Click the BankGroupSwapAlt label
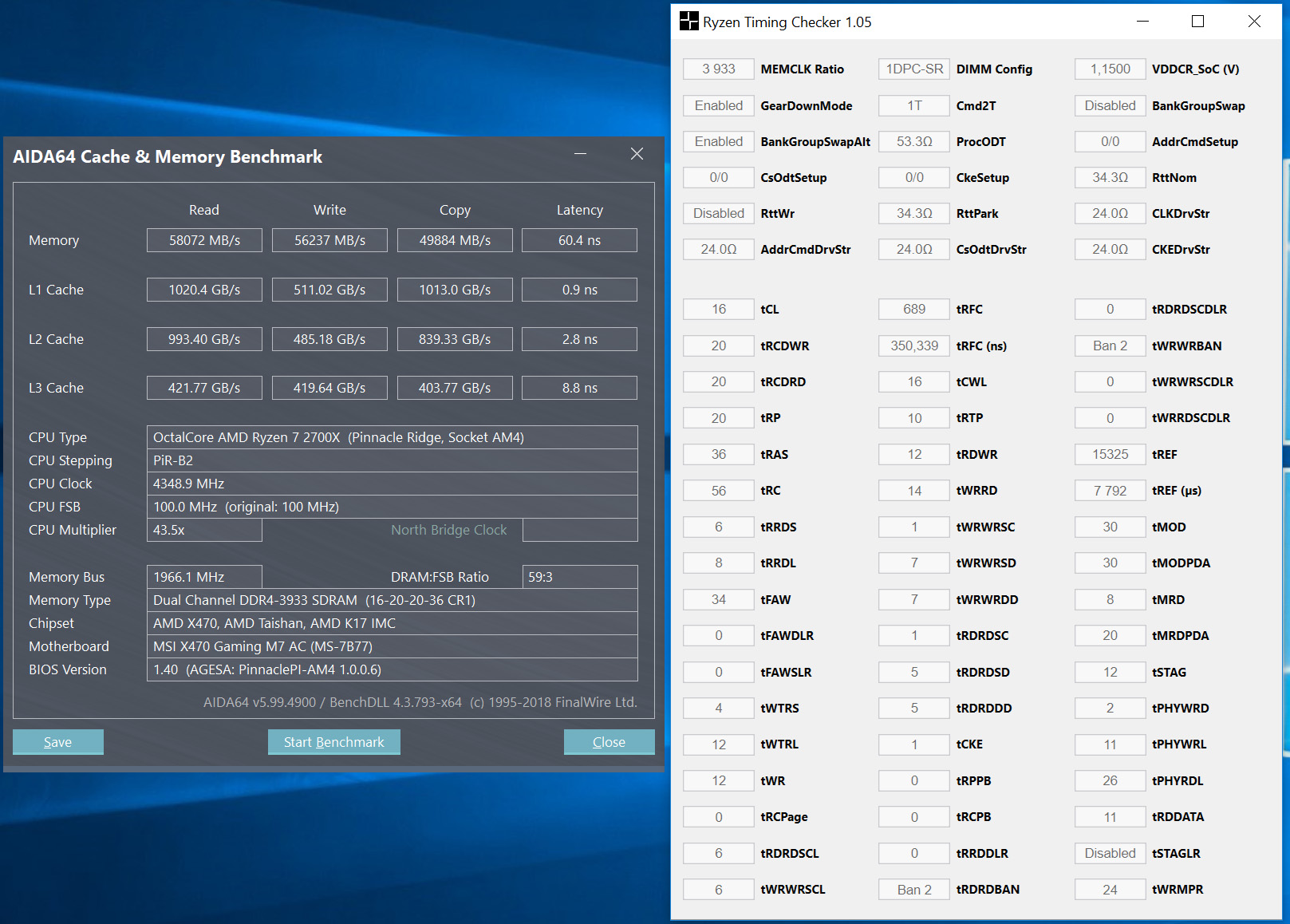This screenshot has height=924, width=1290. [x=815, y=141]
